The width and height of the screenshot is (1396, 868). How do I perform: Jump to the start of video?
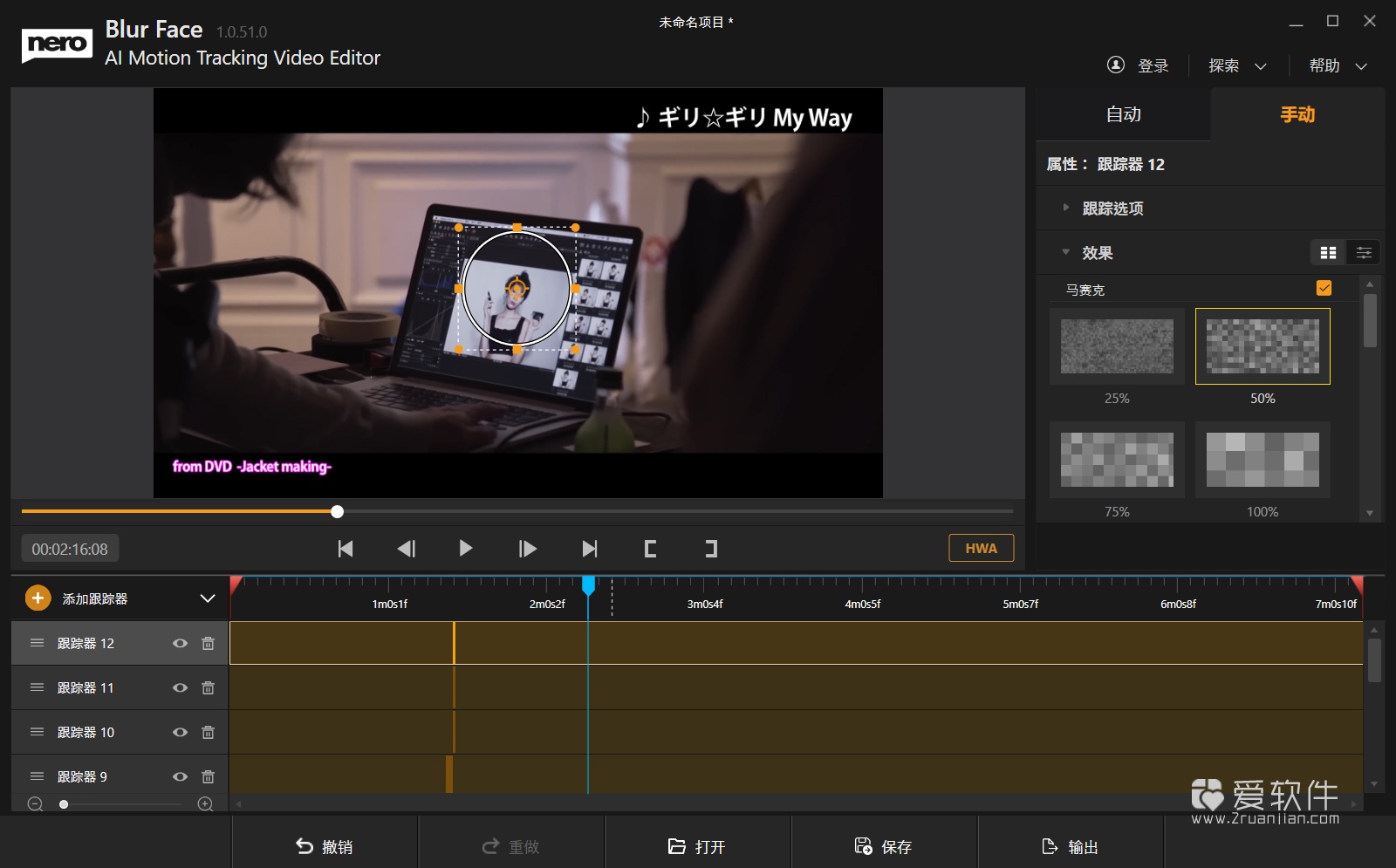[346, 549]
